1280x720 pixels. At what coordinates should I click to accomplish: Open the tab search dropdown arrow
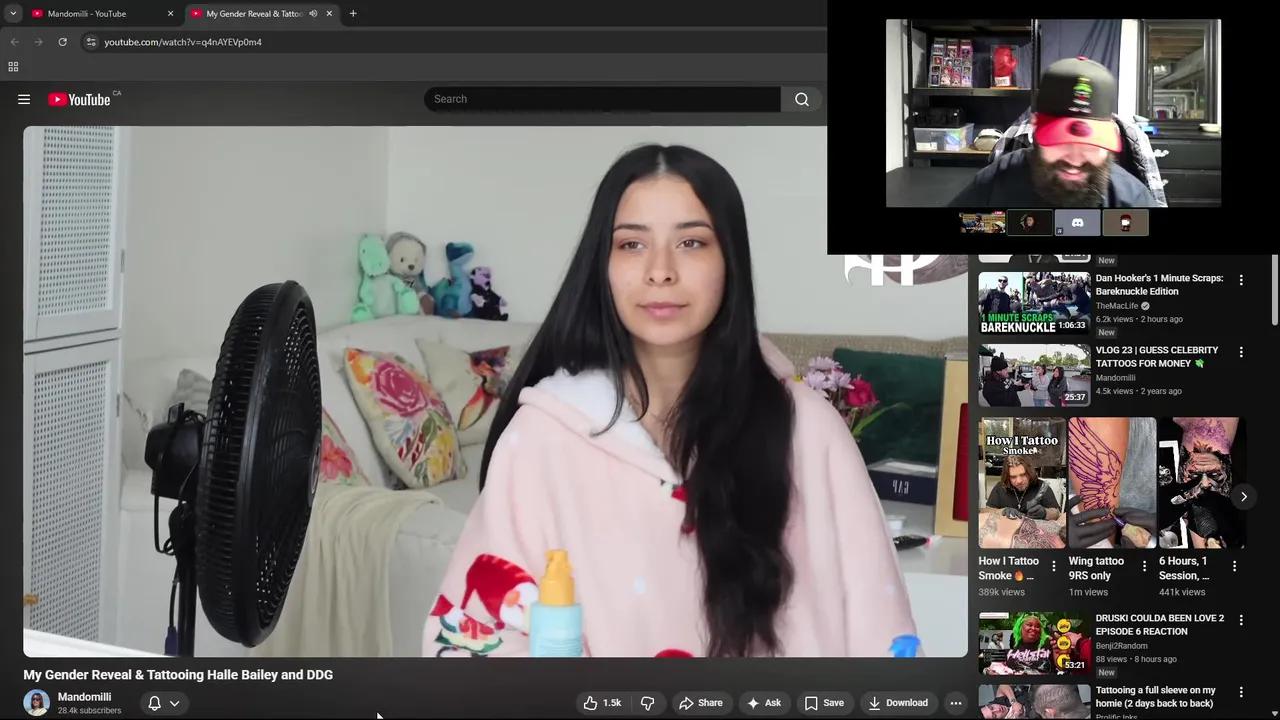[13, 14]
